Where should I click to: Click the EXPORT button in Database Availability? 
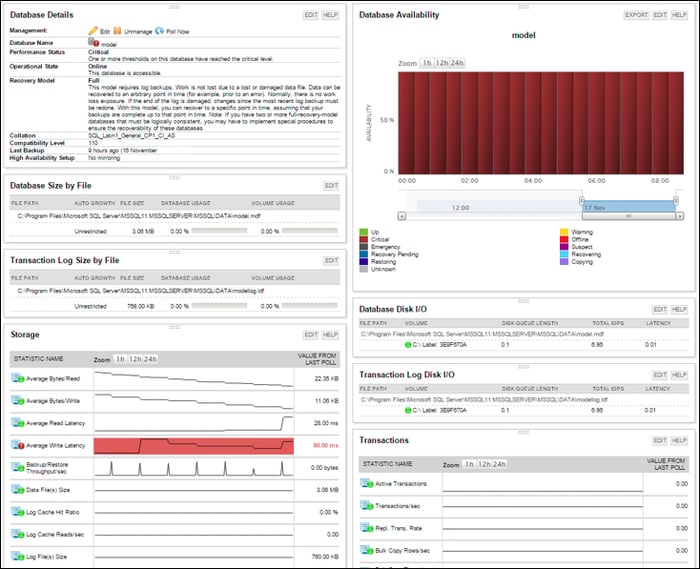(636, 15)
